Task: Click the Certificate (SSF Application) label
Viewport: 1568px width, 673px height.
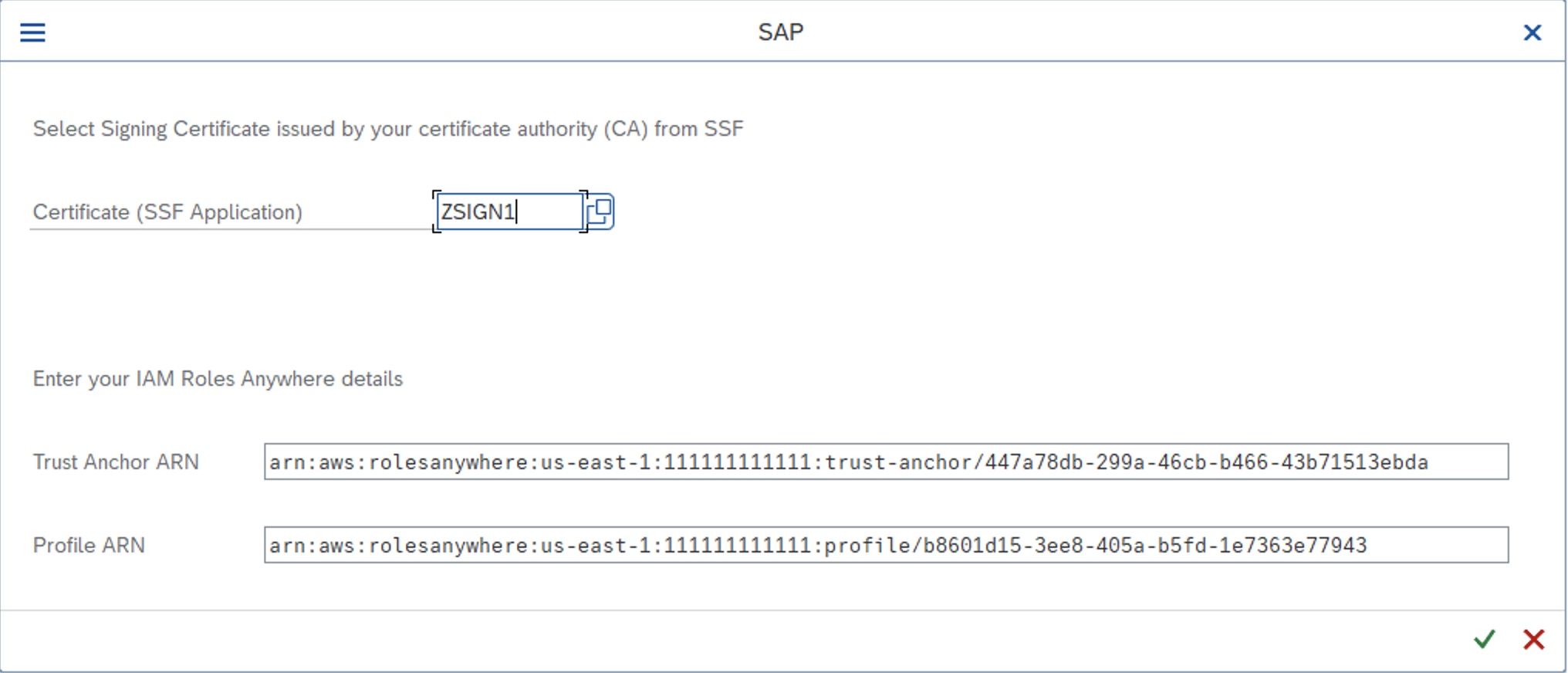Action: pyautogui.click(x=167, y=212)
